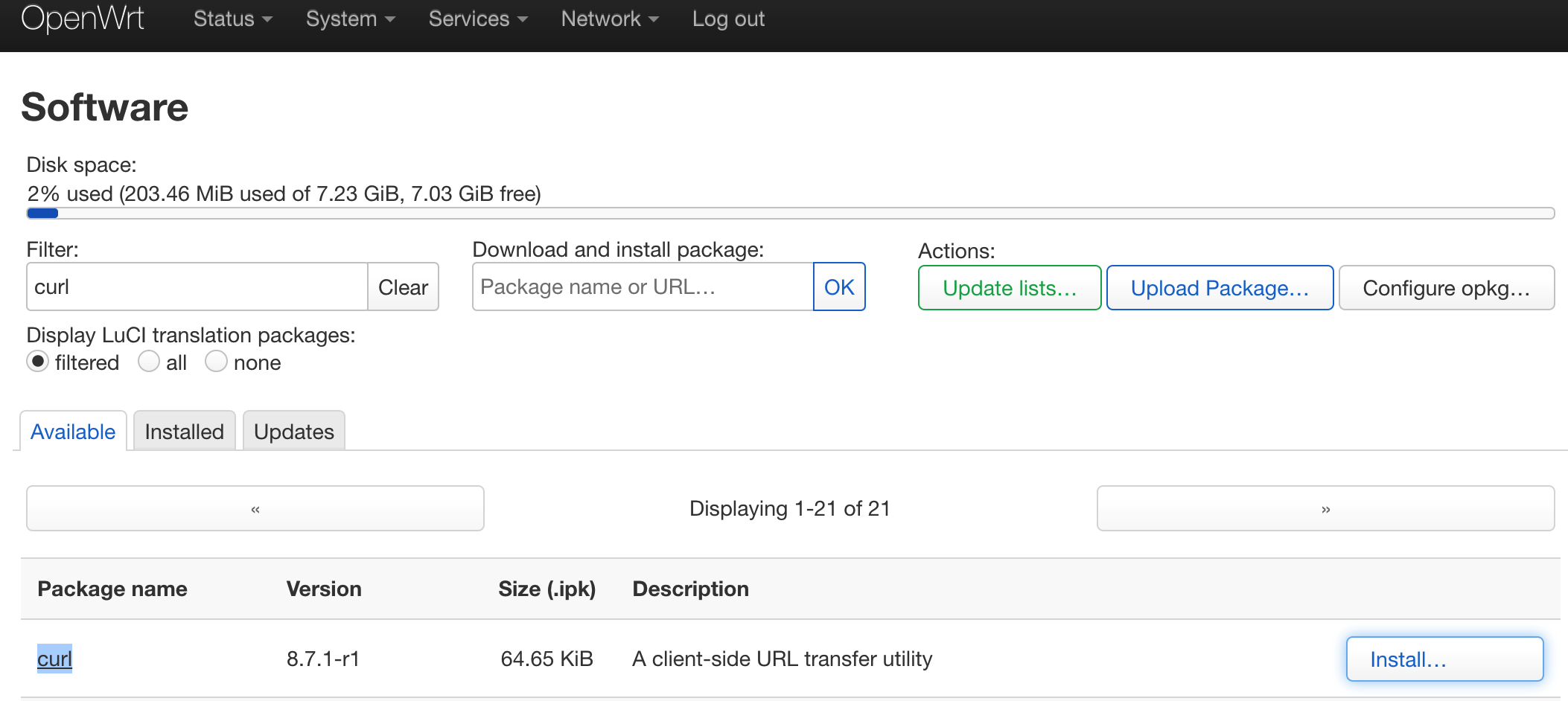Screen dimensions: 1568x701
Task: Expand the Services dropdown menu
Action: (x=478, y=19)
